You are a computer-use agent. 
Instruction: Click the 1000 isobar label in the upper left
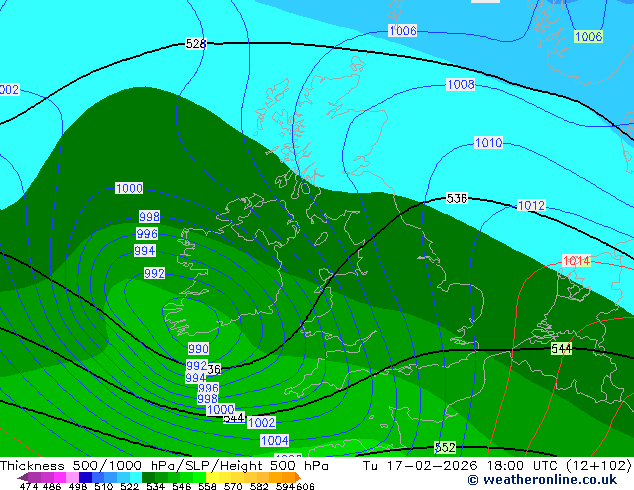[129, 188]
